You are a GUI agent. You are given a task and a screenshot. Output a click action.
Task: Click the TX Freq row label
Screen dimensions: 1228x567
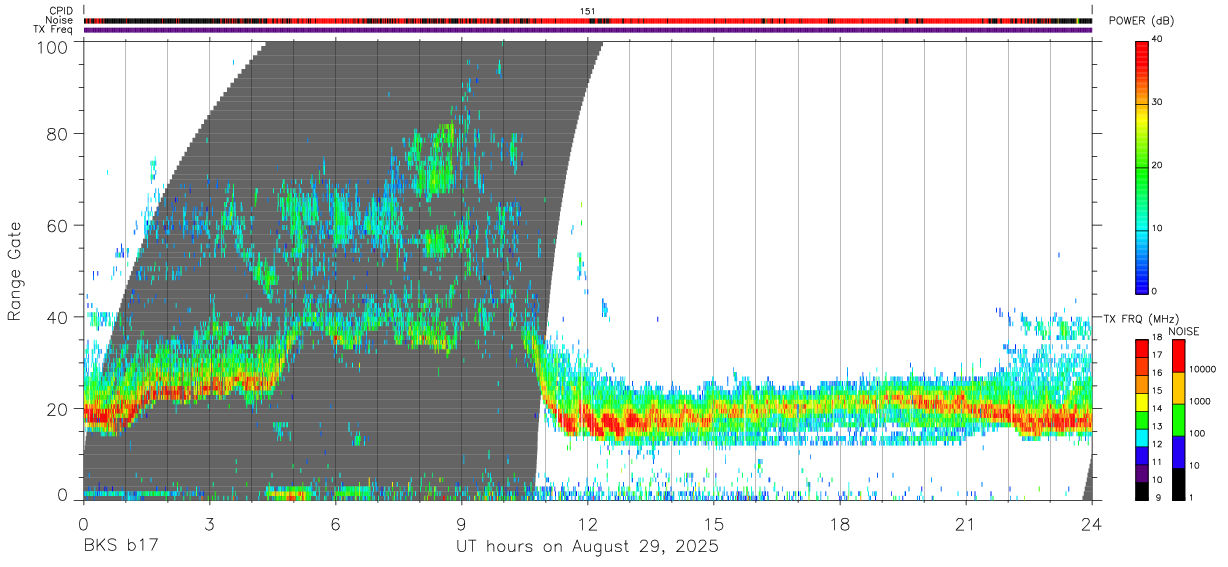(52, 30)
